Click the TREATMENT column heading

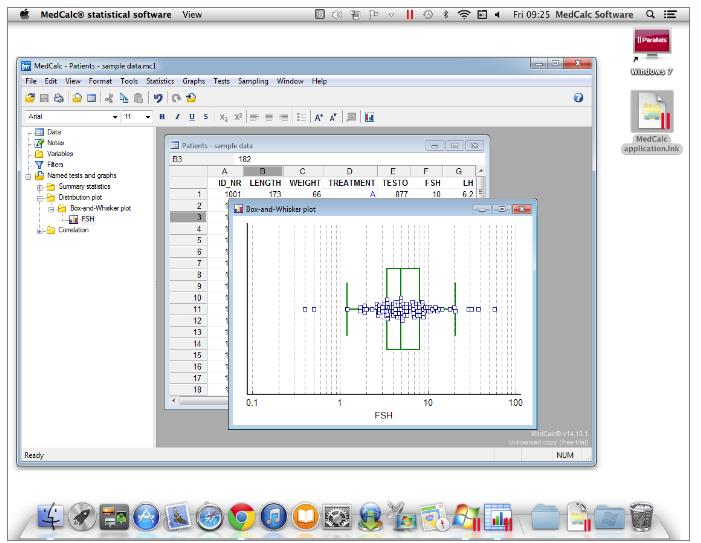coord(351,183)
